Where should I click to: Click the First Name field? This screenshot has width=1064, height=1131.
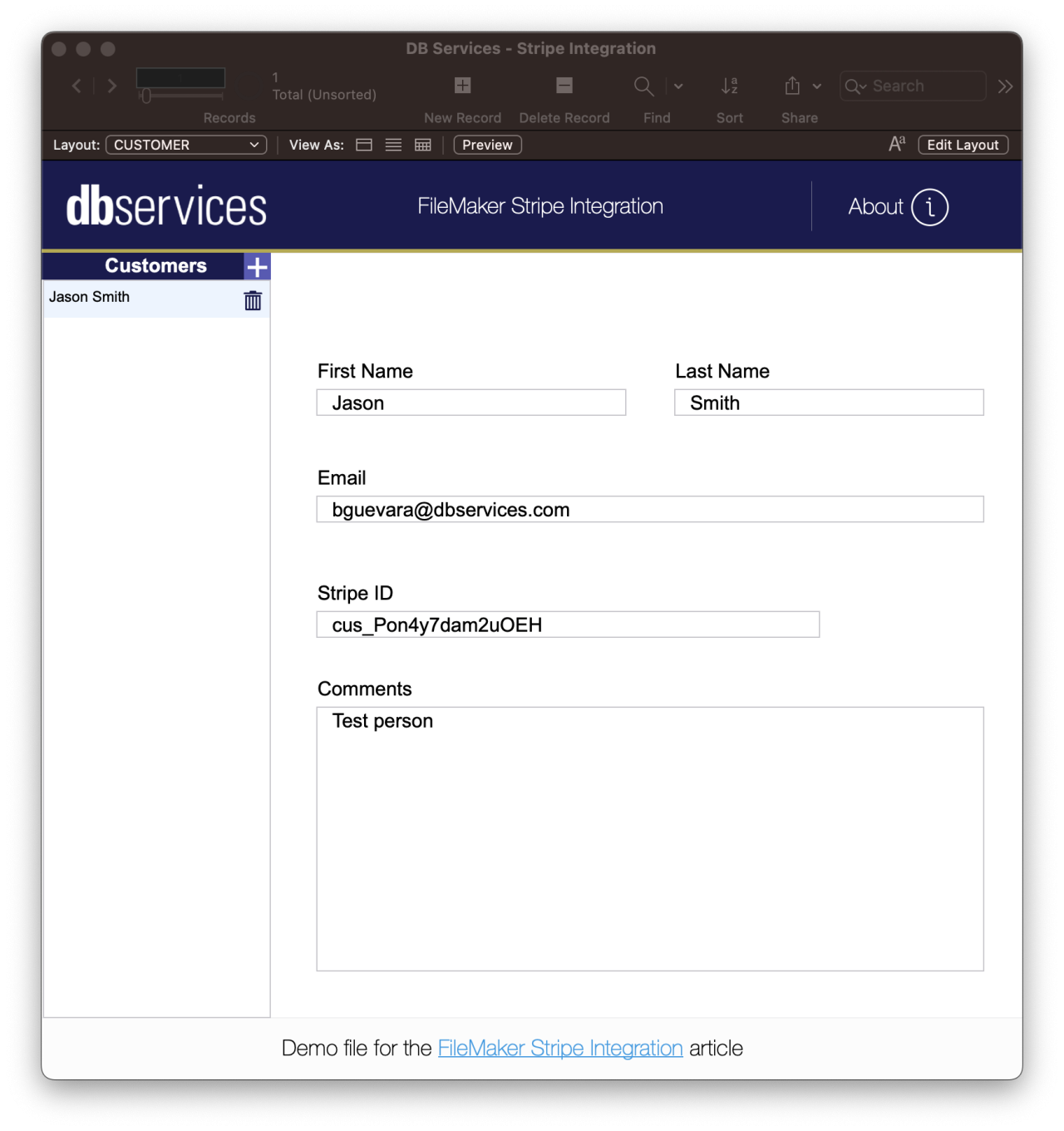coord(471,403)
